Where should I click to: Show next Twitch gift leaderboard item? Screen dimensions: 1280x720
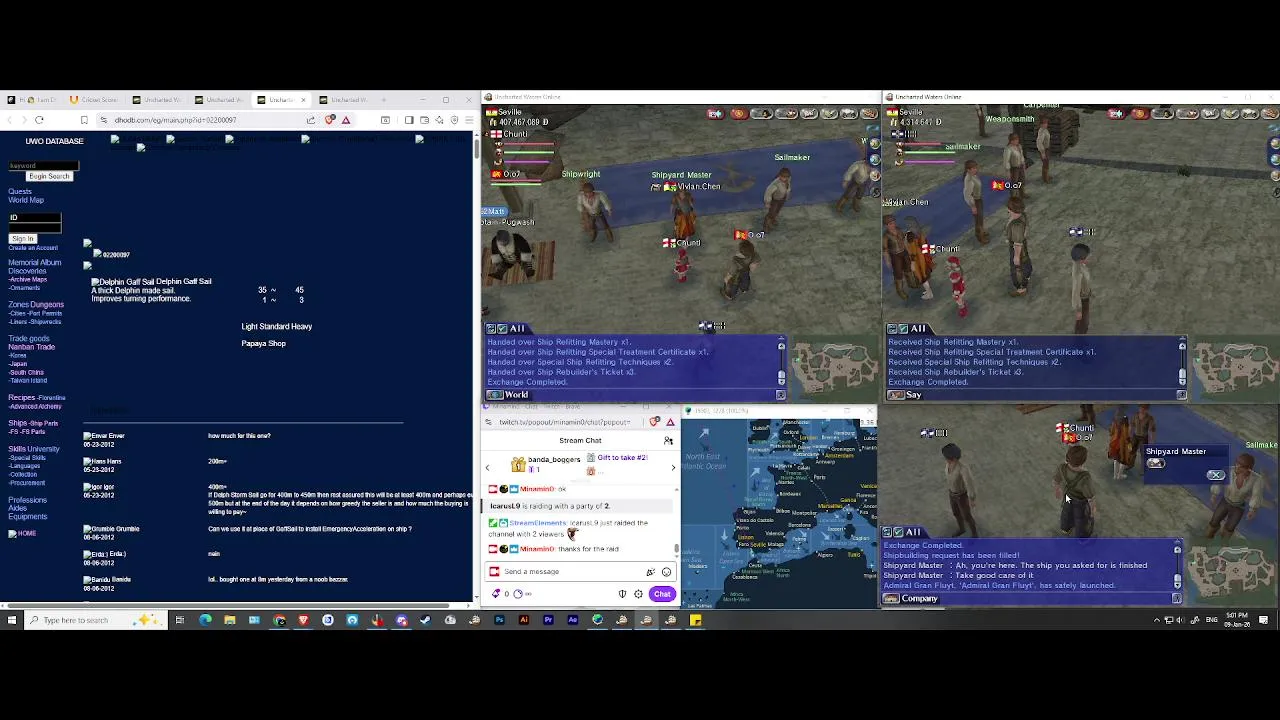[x=673, y=467]
